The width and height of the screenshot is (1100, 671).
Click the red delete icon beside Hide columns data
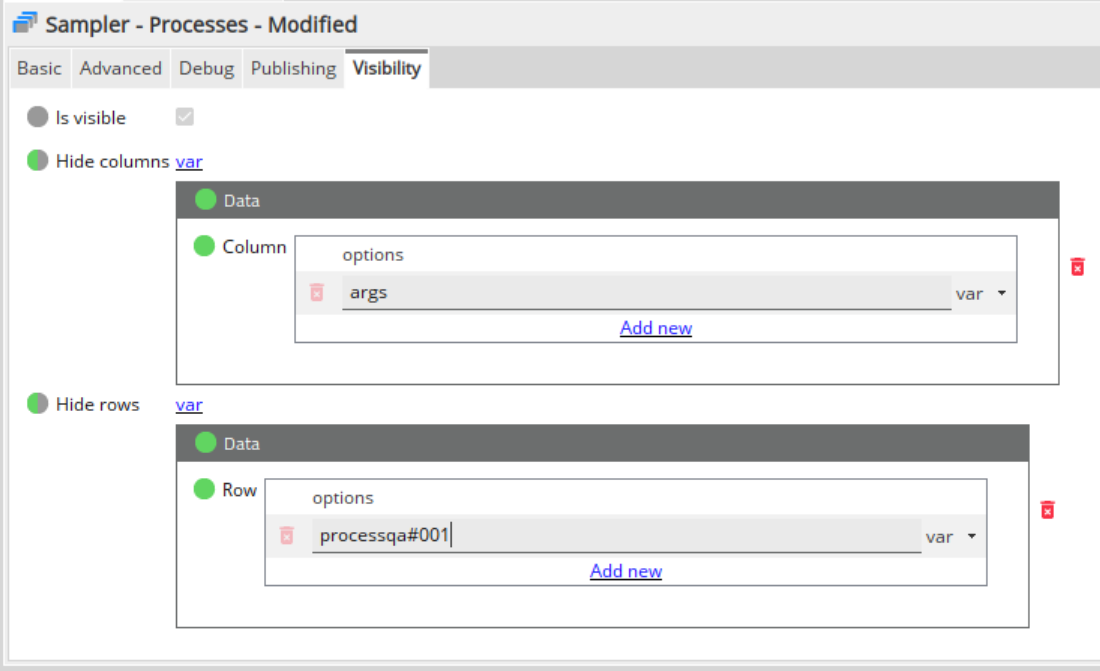click(x=1077, y=267)
